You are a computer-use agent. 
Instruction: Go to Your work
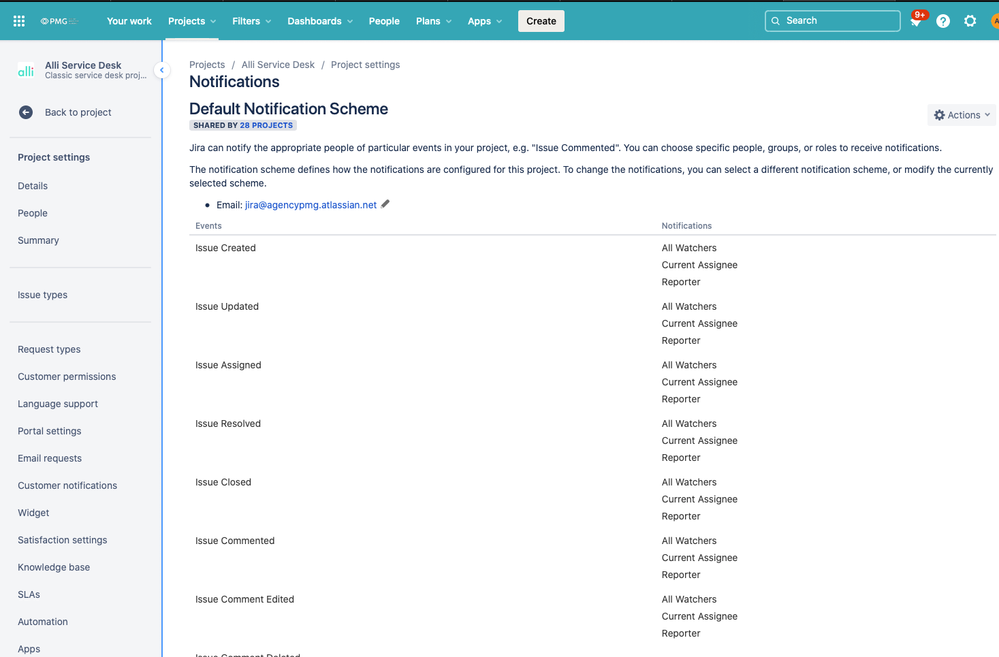click(x=129, y=21)
